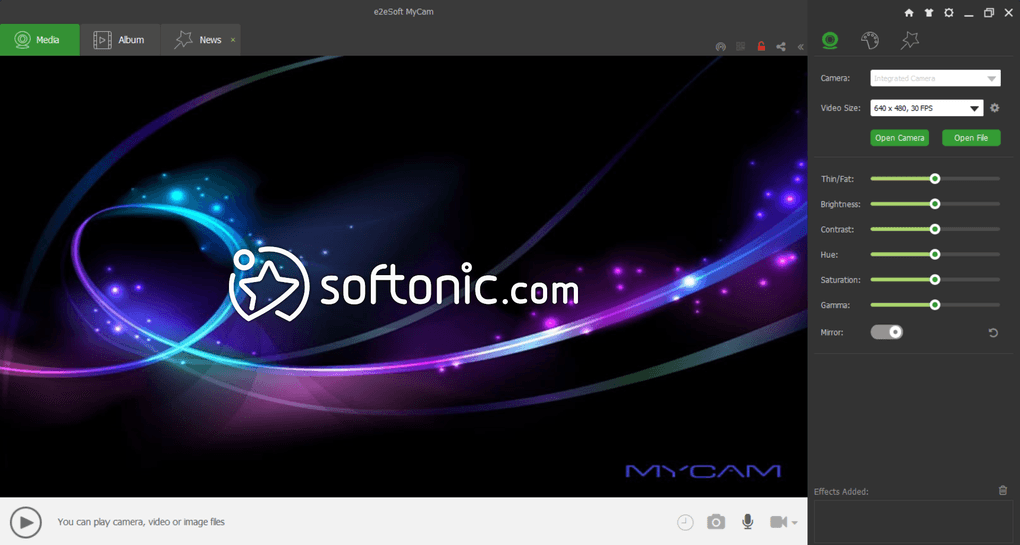1020x545 pixels.
Task: Click the Open Camera button
Action: coord(900,138)
